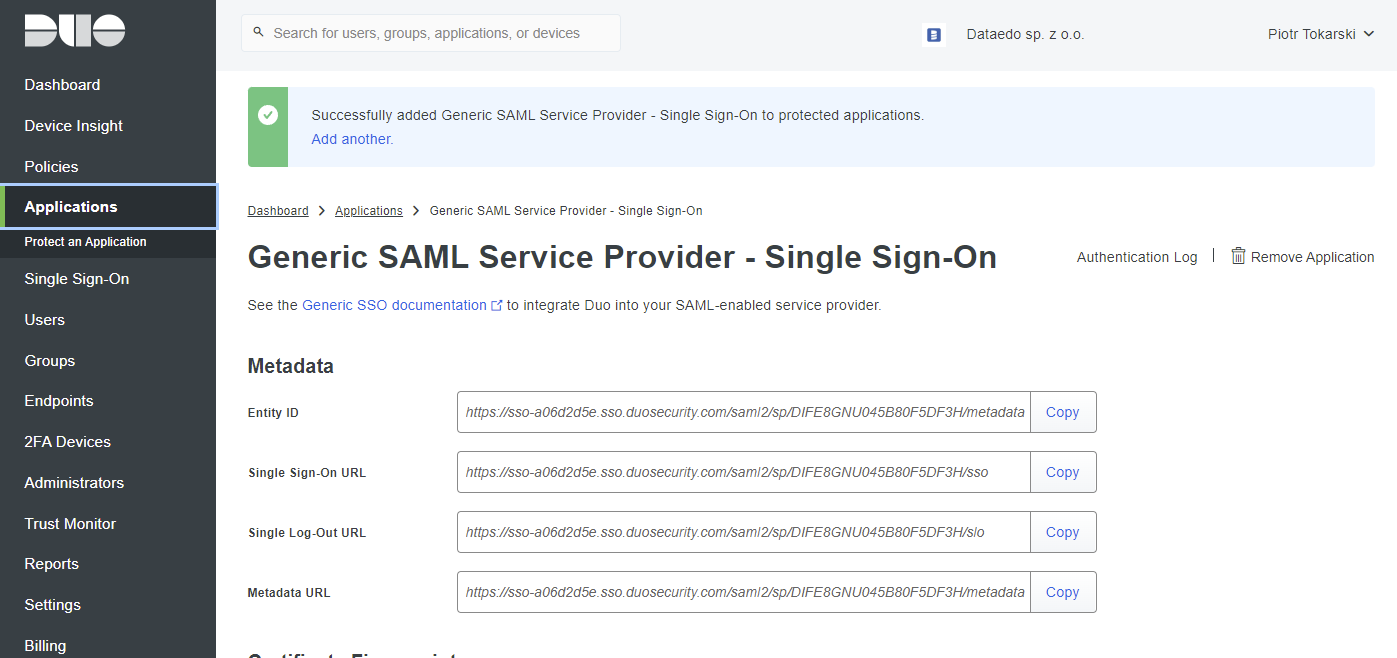The image size is (1397, 658).
Task: Click the Dataedo organization icon
Action: 934,35
